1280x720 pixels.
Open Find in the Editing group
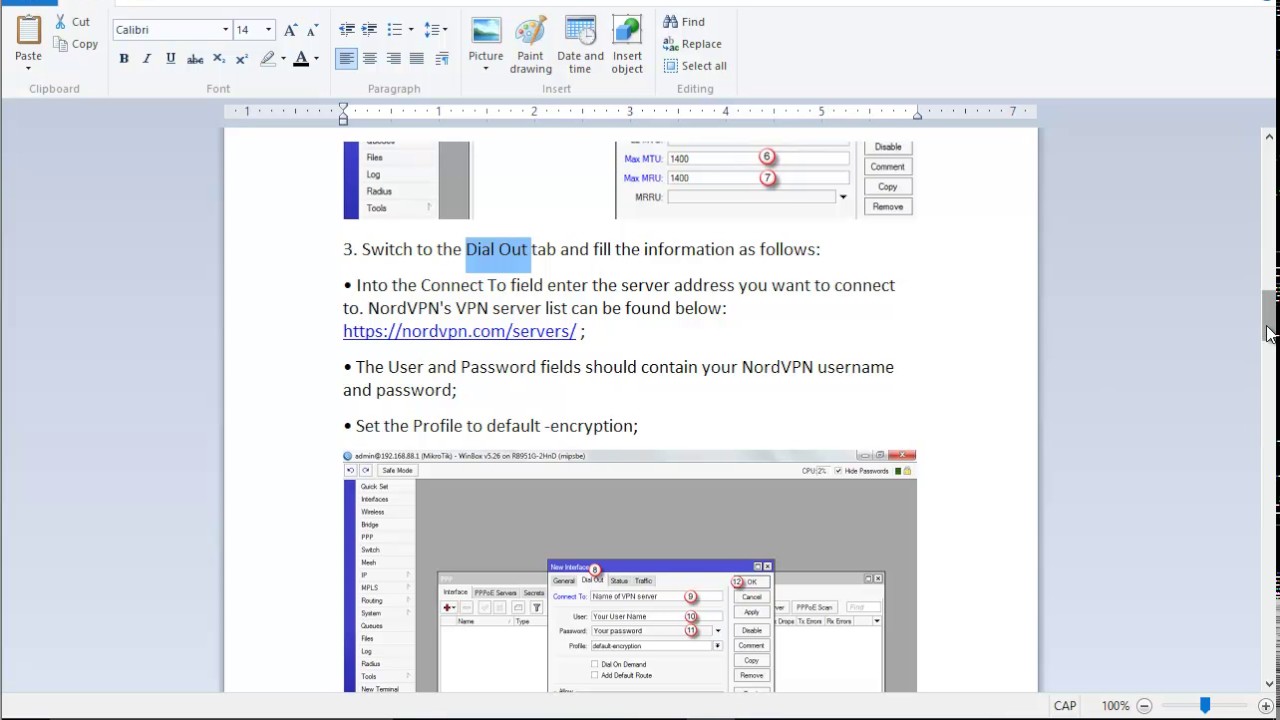click(x=684, y=21)
